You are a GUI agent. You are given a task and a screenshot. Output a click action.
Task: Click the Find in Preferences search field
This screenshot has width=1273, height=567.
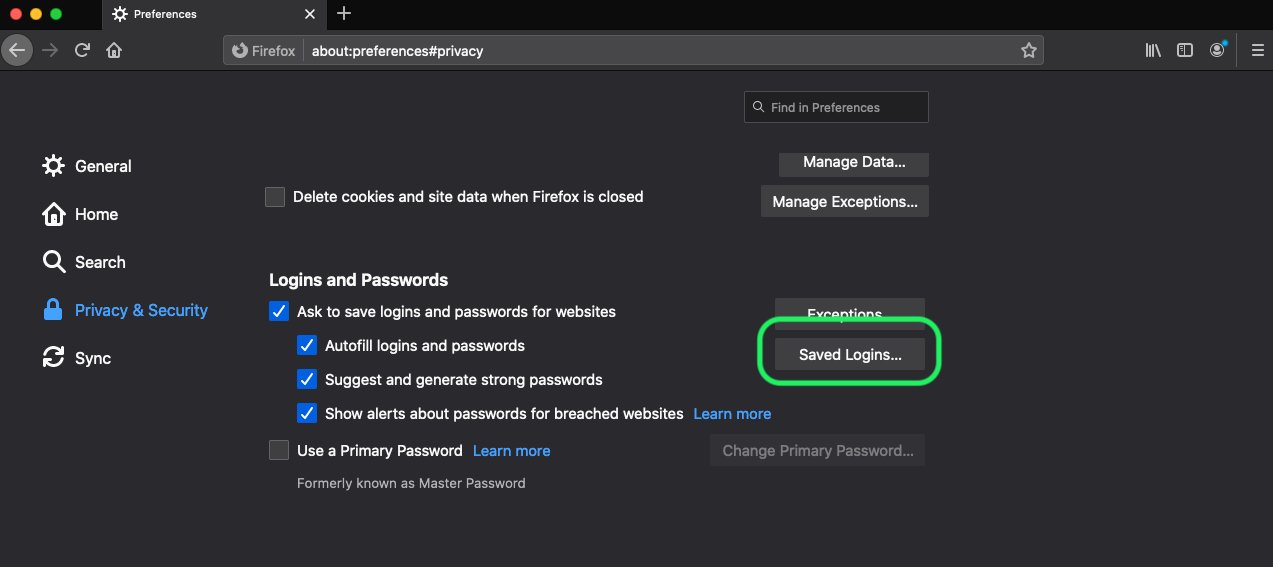(x=836, y=107)
